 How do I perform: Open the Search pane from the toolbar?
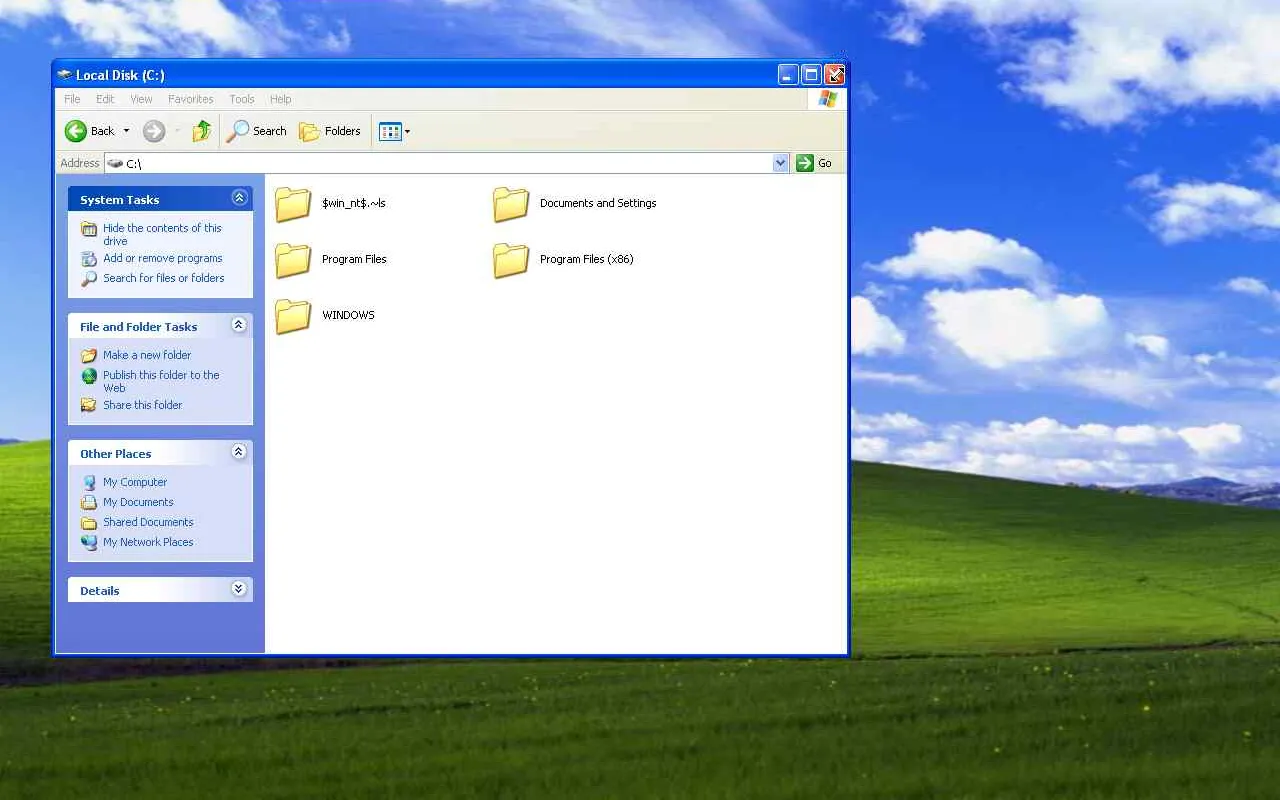pyautogui.click(x=257, y=131)
